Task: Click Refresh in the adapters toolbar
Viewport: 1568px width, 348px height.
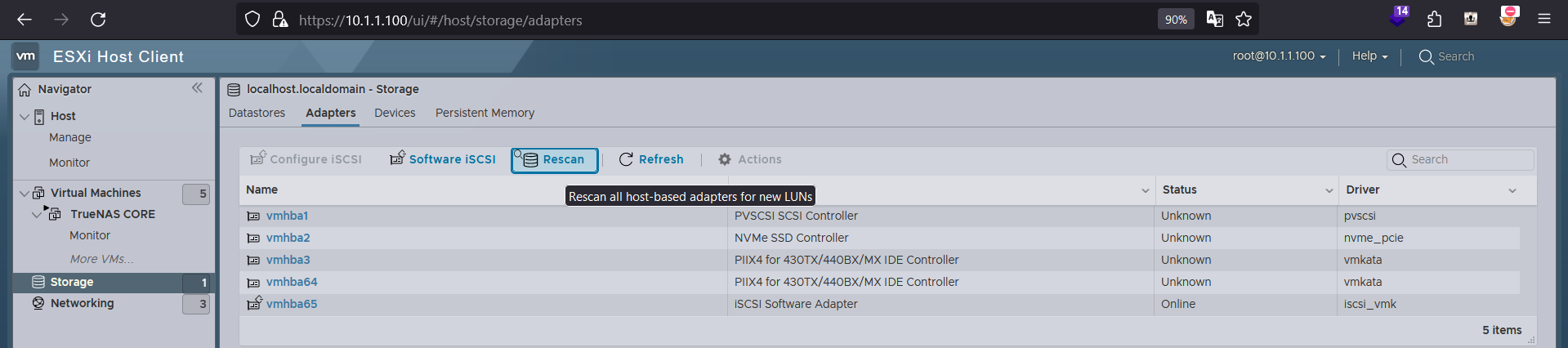Action: (651, 159)
